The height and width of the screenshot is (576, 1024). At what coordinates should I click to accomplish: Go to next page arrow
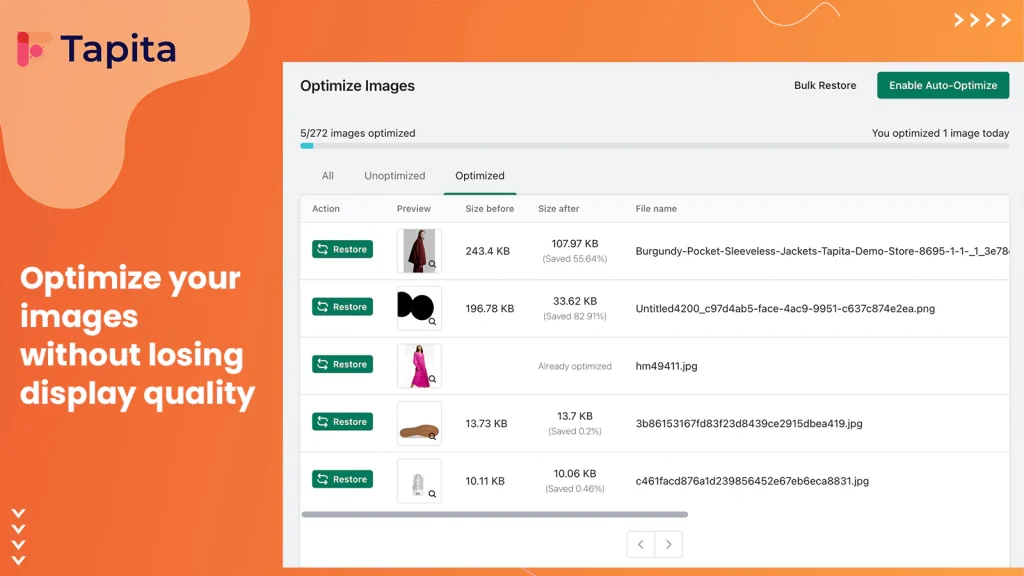[668, 544]
